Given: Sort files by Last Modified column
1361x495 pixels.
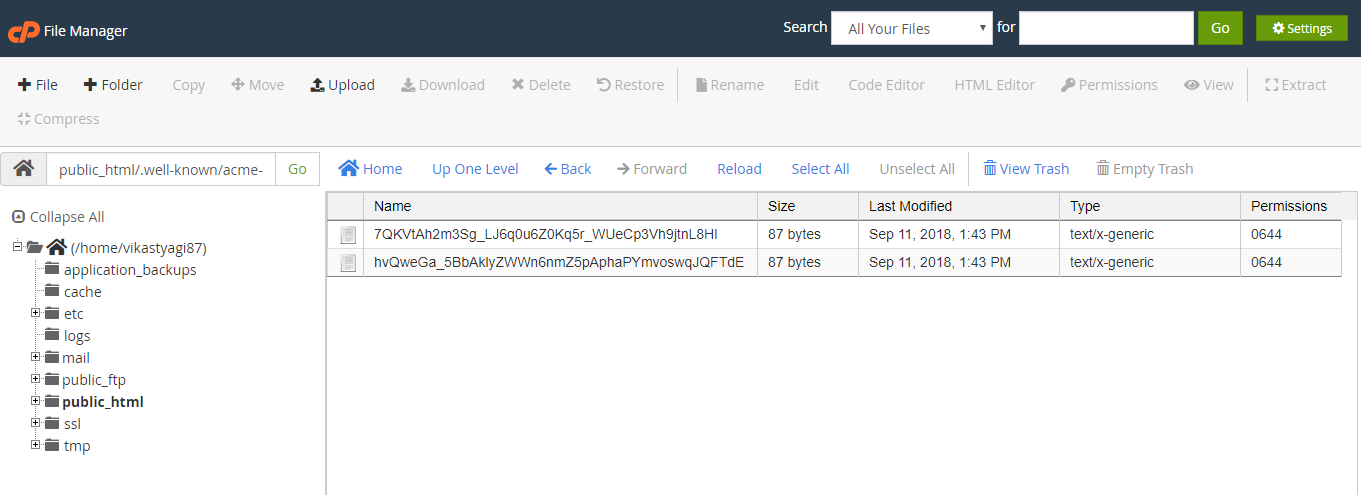Looking at the screenshot, I should 910,206.
